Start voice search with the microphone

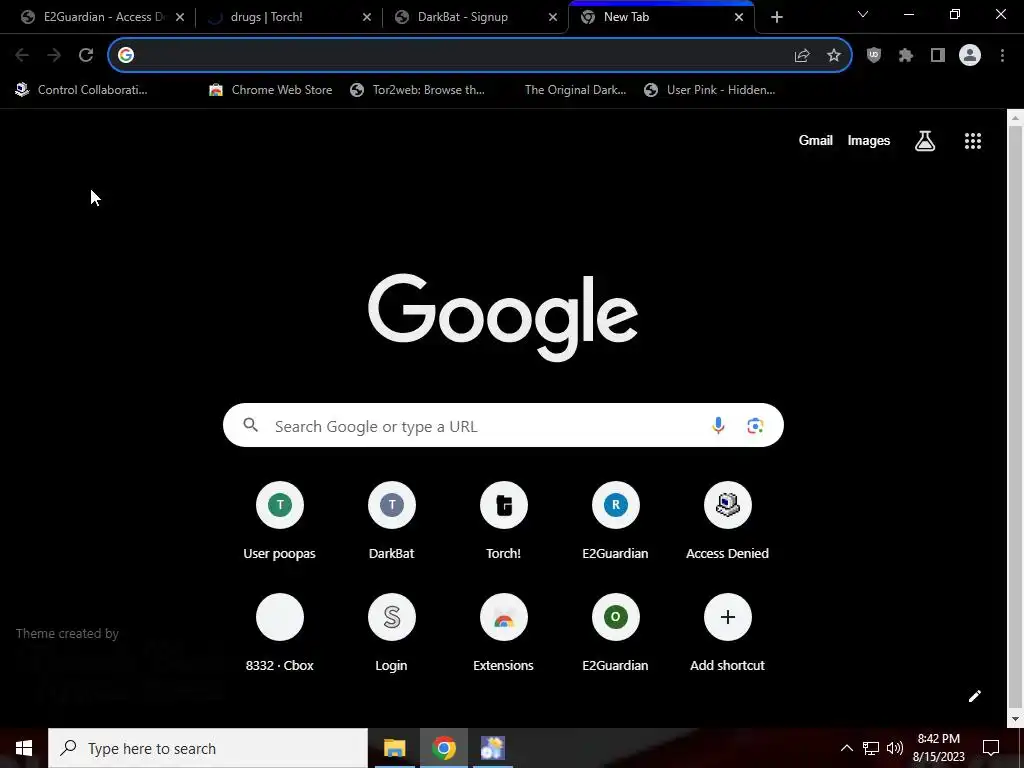click(x=718, y=426)
